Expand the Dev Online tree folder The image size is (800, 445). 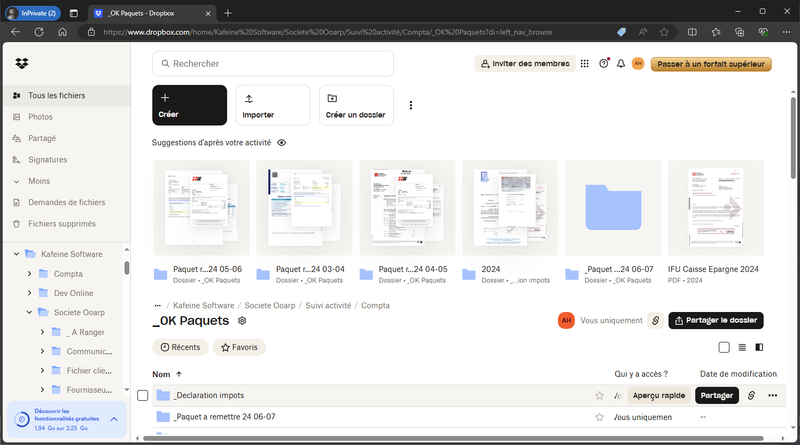click(29, 293)
